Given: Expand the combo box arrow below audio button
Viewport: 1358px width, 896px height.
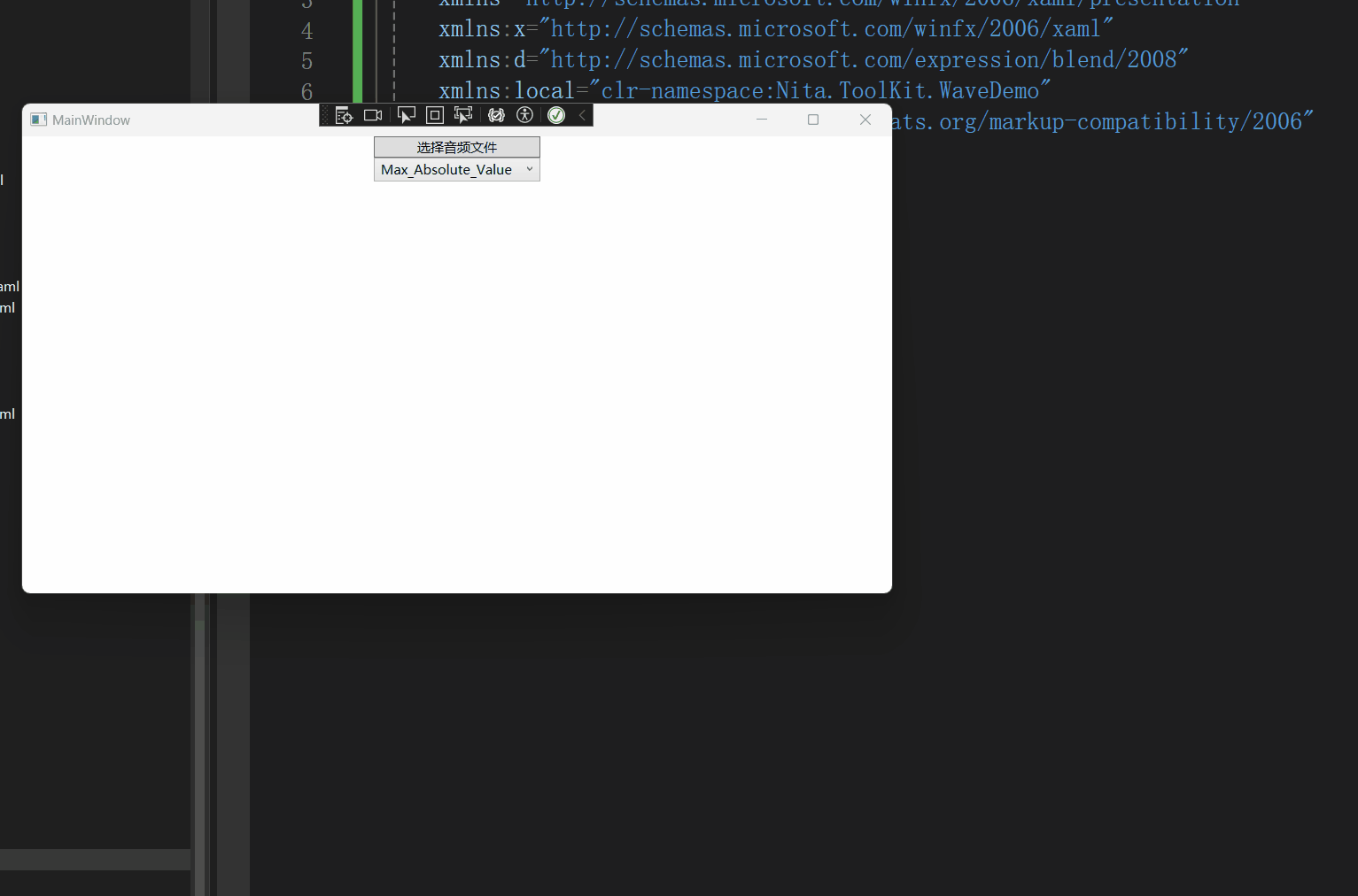Looking at the screenshot, I should point(529,168).
